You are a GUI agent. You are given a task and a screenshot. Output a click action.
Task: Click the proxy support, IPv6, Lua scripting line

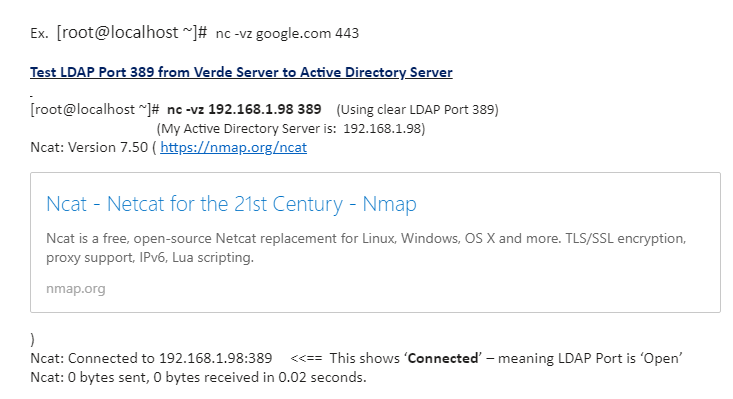[x=150, y=257]
